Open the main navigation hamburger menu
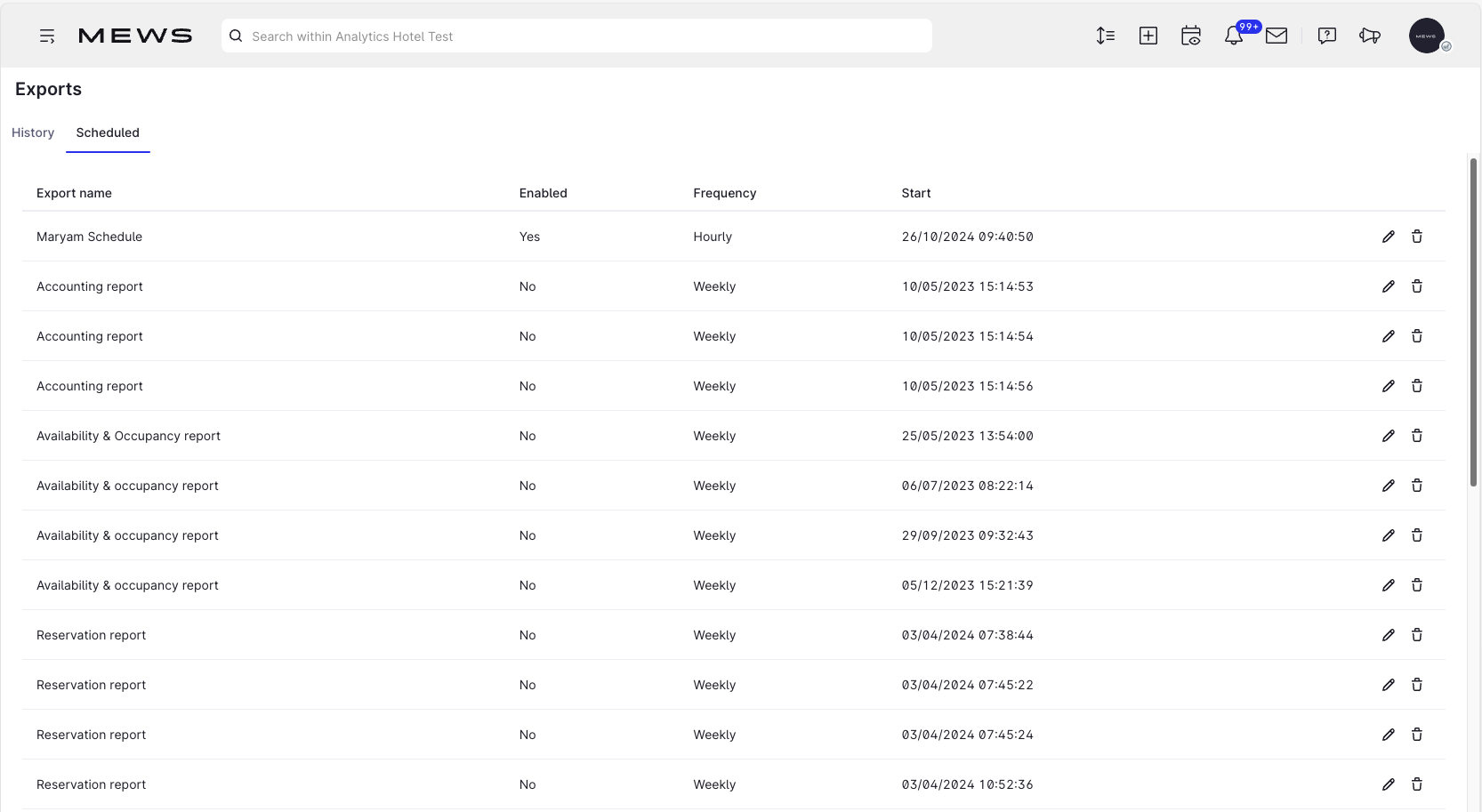Screen dimensions: 1482x812 point(47,36)
